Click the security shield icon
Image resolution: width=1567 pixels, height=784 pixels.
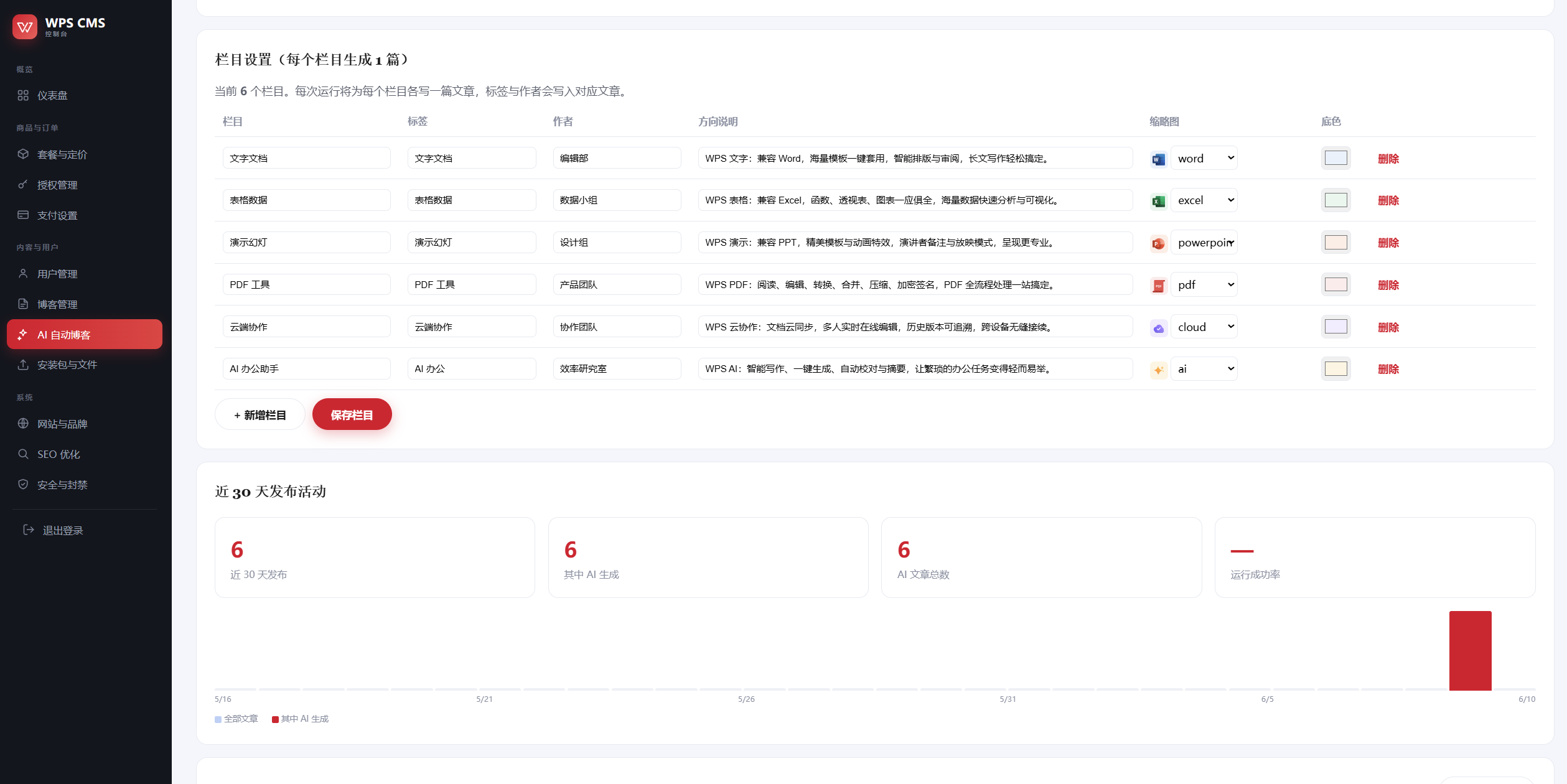[23, 484]
